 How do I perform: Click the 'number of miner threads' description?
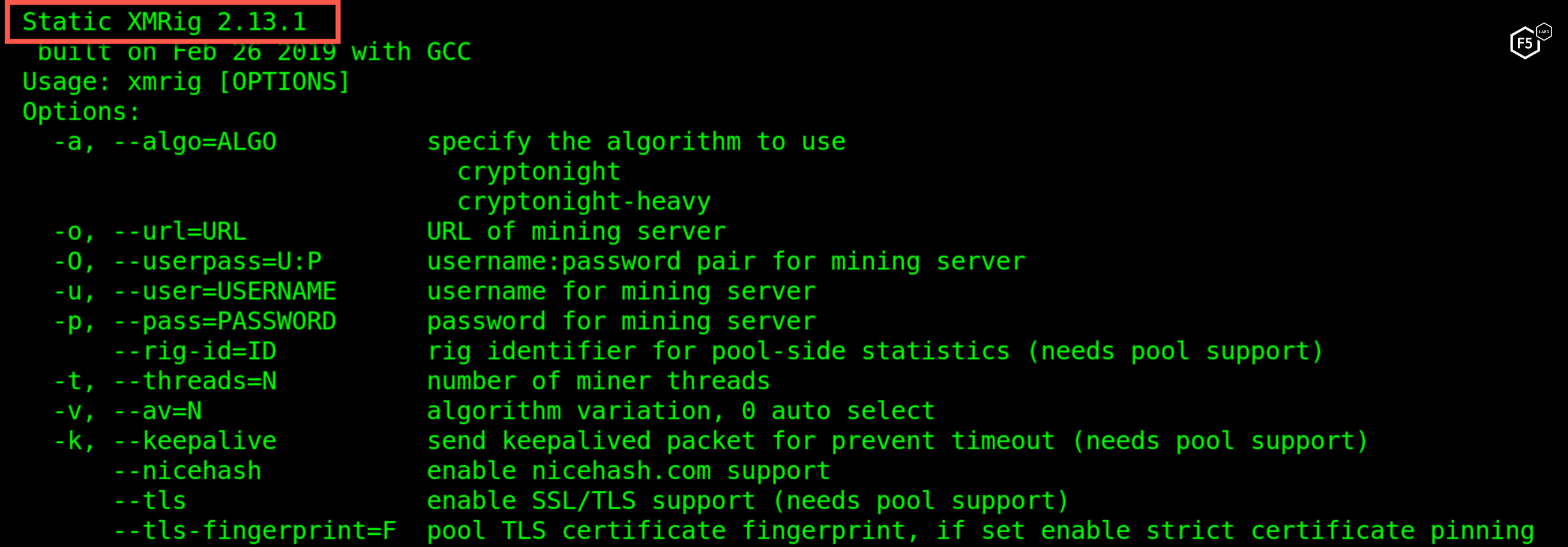tap(598, 381)
